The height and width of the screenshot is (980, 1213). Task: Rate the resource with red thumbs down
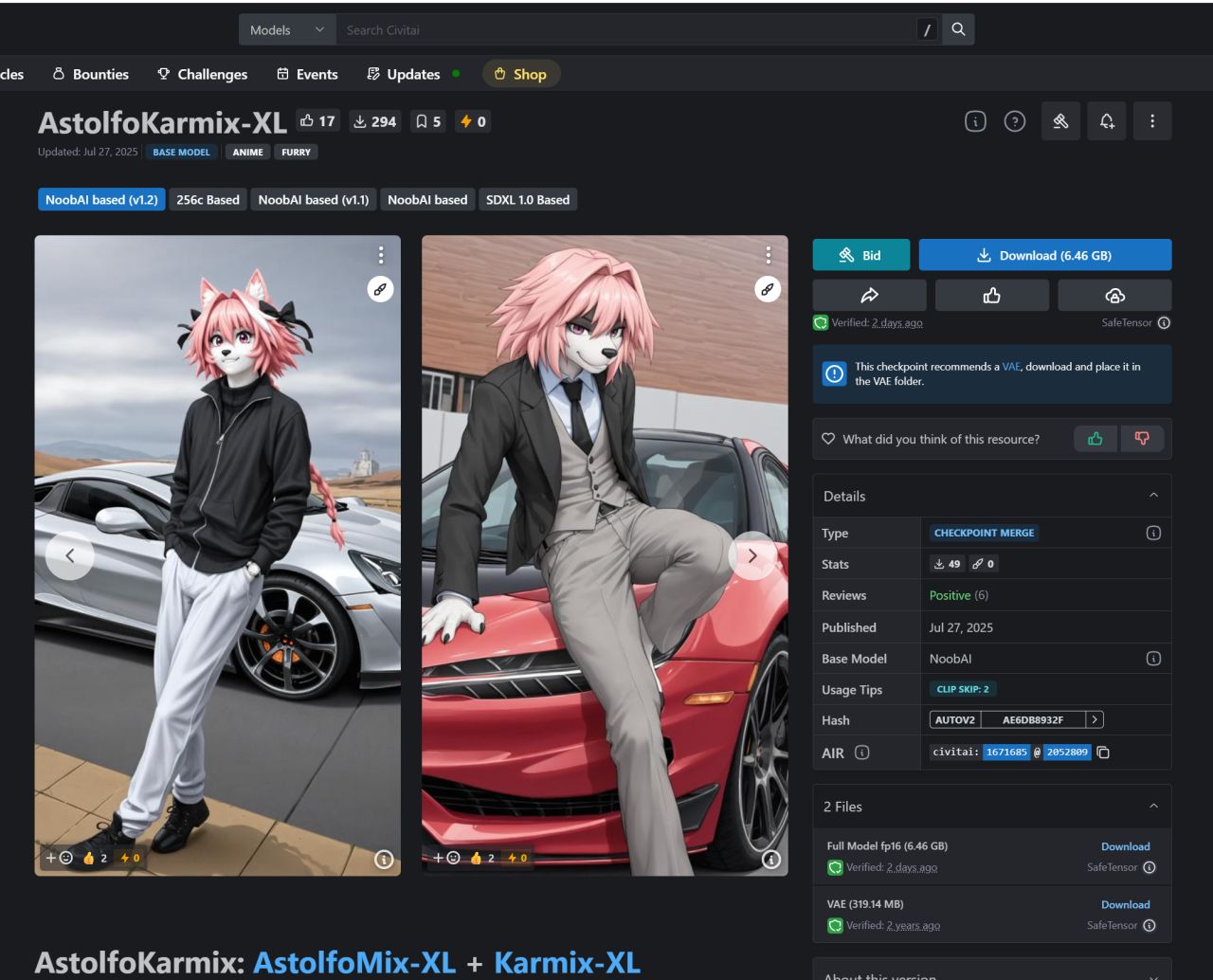(1142, 439)
